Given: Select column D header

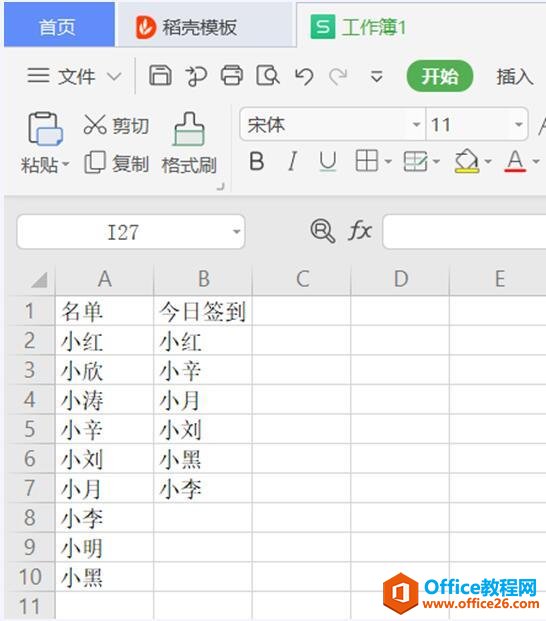Looking at the screenshot, I should click(x=400, y=279).
